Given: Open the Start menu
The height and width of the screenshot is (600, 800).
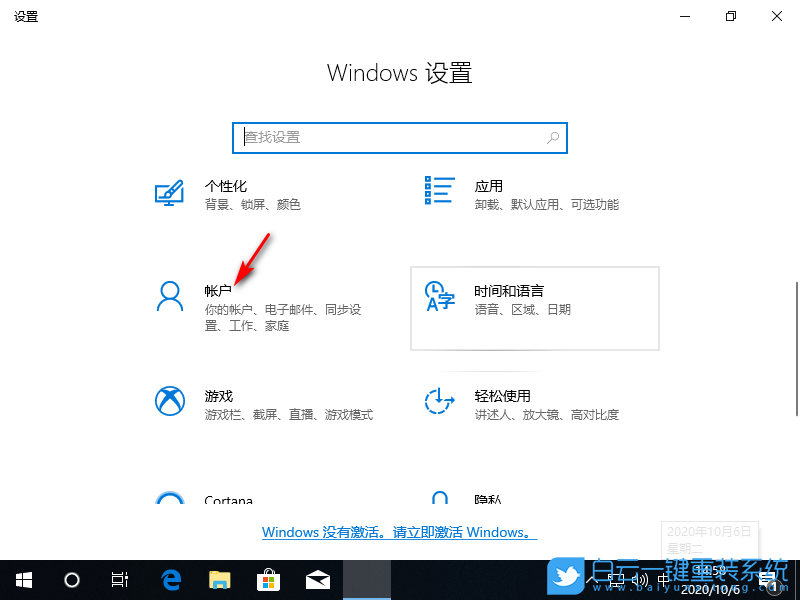Looking at the screenshot, I should click(x=22, y=578).
